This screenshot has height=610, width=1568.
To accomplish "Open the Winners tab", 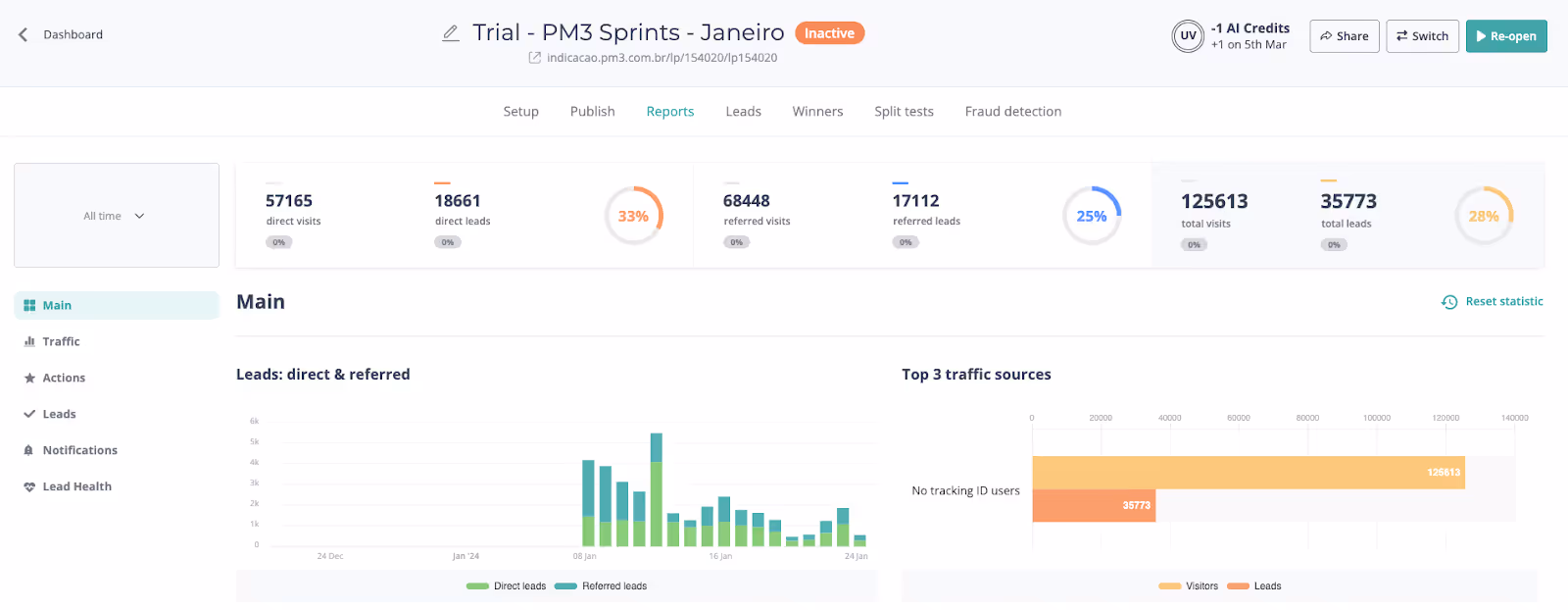I will [818, 112].
